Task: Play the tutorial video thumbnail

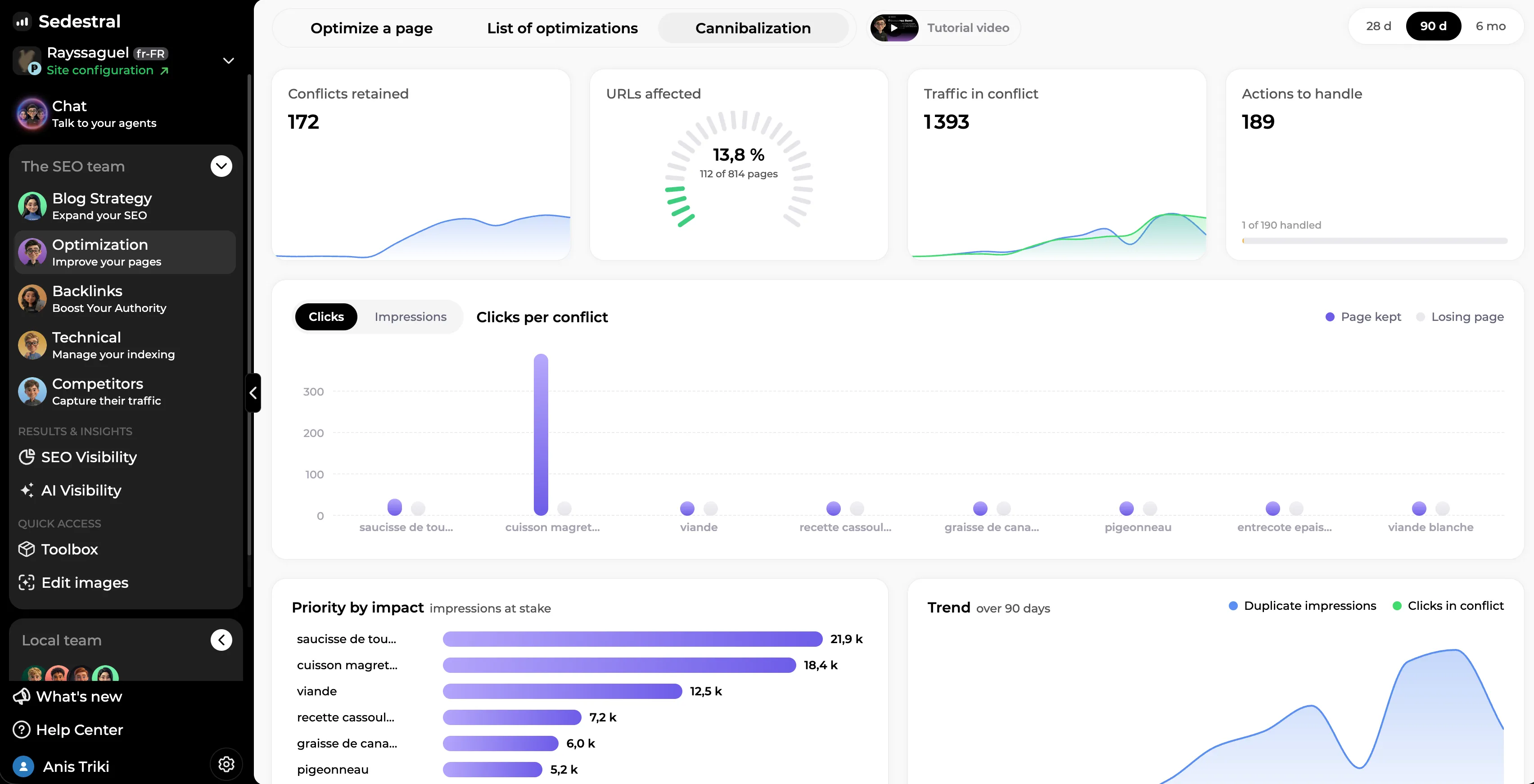Action: (894, 28)
